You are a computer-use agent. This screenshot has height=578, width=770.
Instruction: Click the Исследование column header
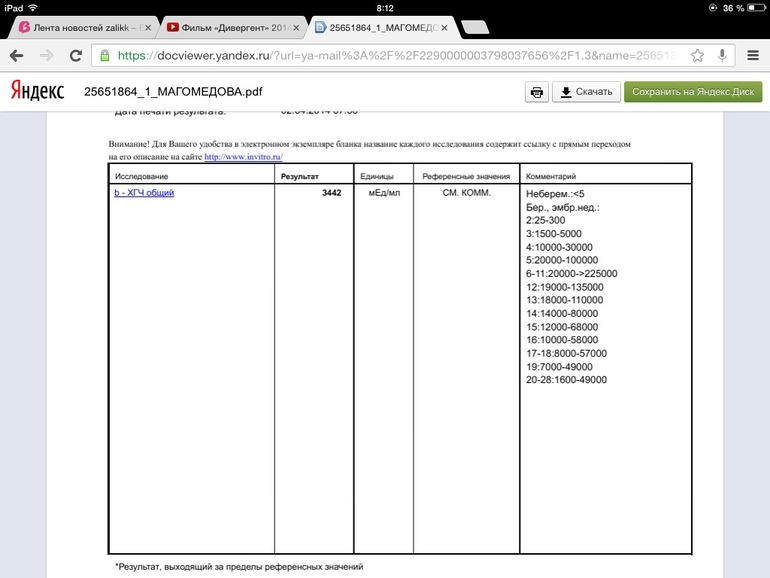[141, 176]
